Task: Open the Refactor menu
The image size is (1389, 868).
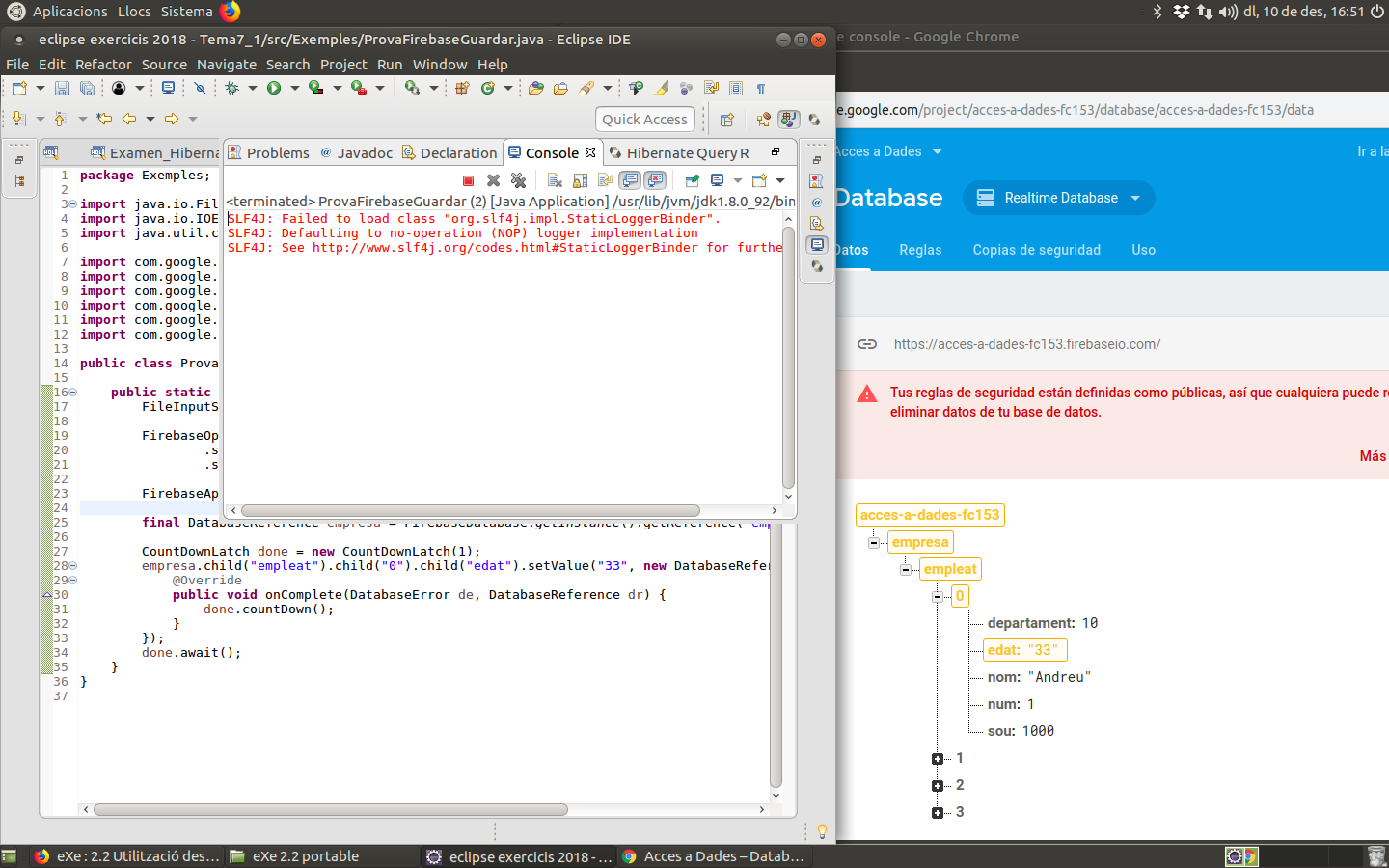Action: pyautogui.click(x=103, y=65)
